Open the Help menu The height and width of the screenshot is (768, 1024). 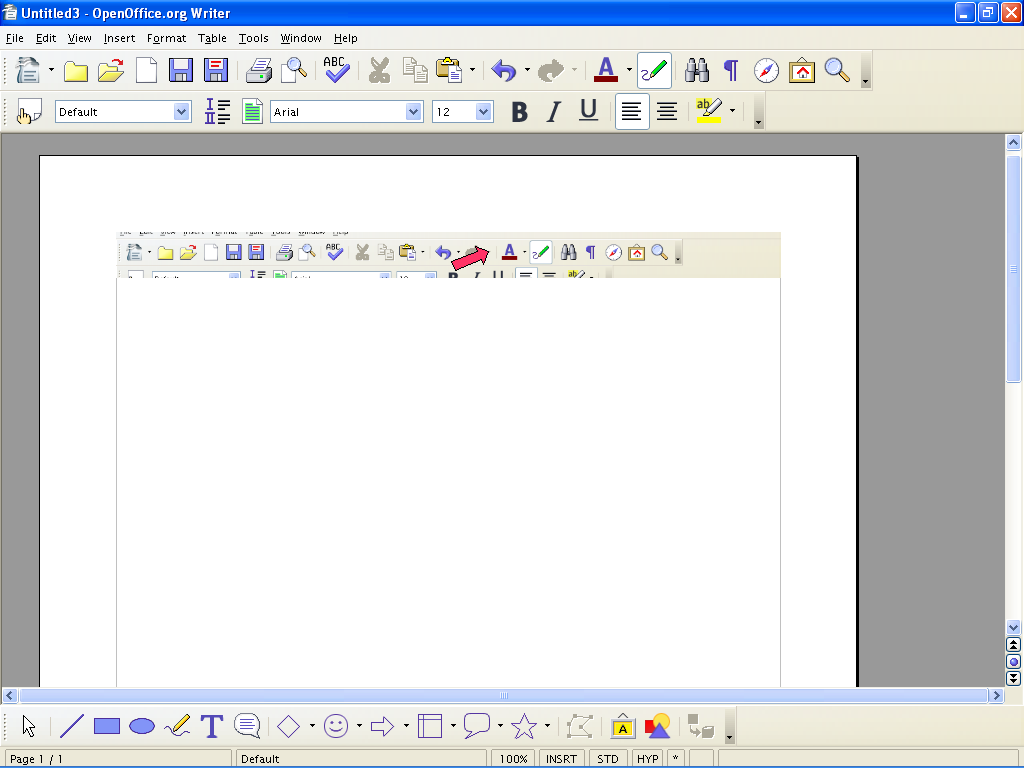tap(345, 38)
